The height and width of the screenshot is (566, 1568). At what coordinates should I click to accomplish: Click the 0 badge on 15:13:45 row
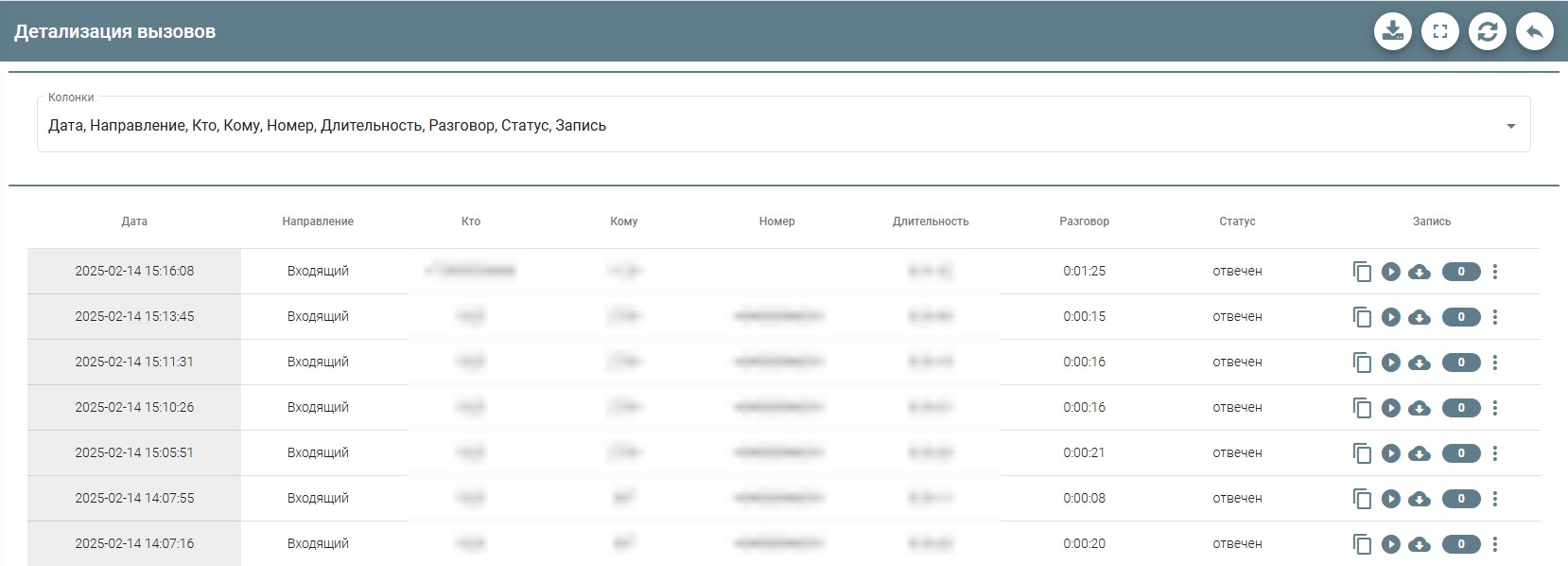[x=1460, y=317]
